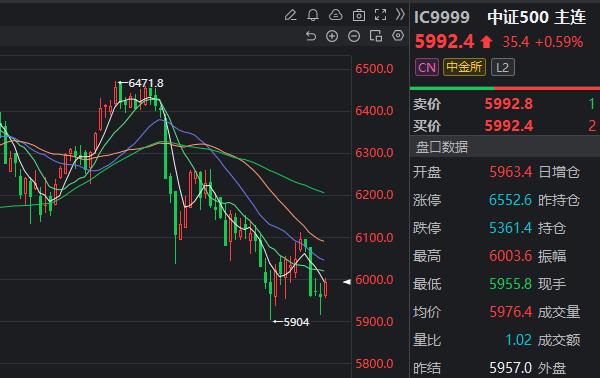Click the current price arrow on axis
Image resolution: width=600 pixels, height=378 pixels.
coord(347,282)
